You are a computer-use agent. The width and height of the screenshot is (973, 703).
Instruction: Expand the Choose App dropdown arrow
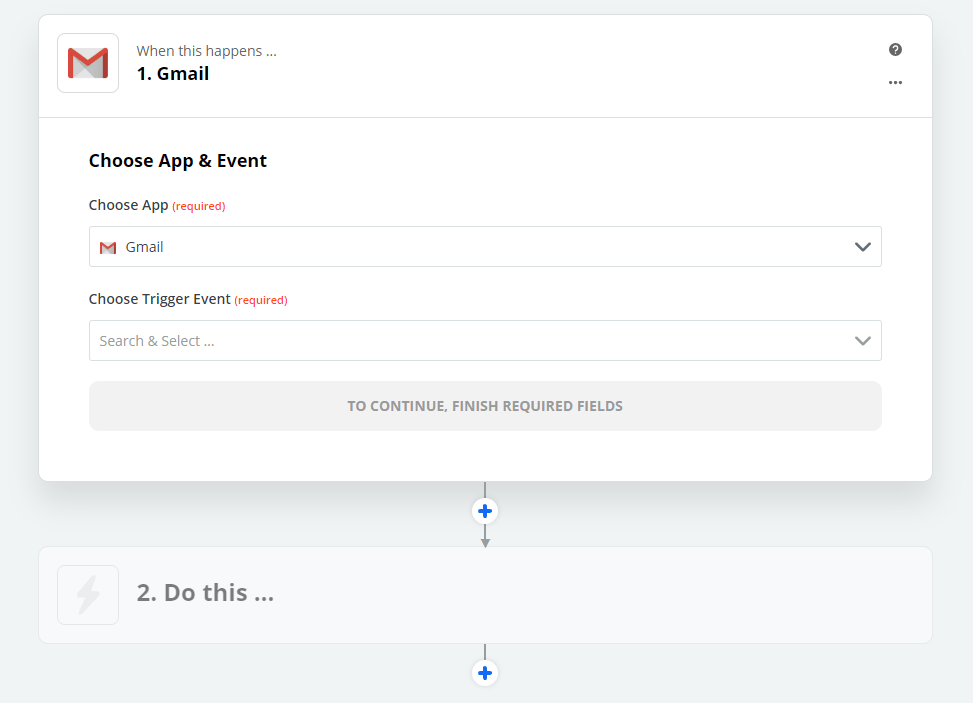[x=863, y=247]
